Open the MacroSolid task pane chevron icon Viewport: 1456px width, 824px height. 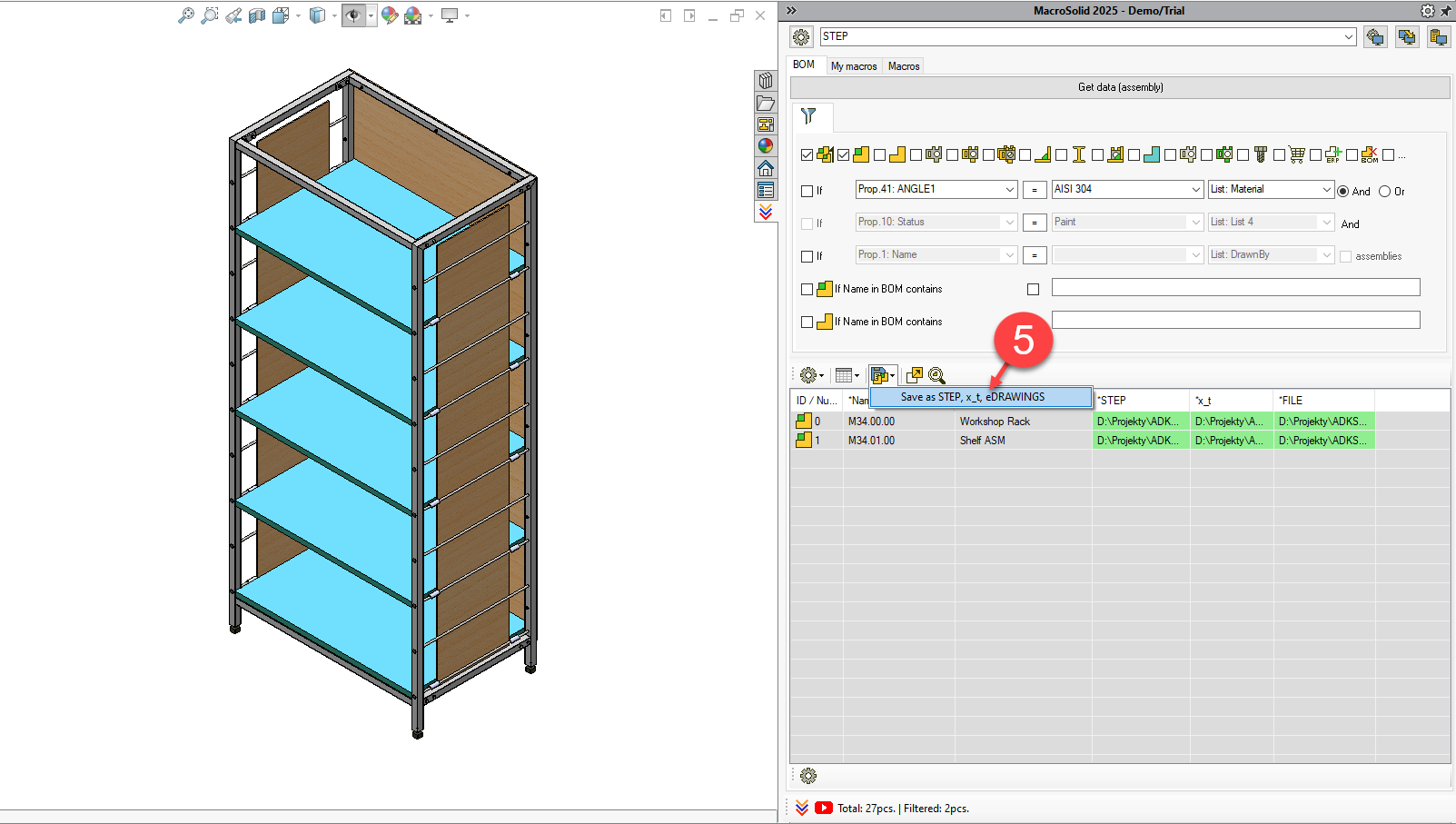766,212
